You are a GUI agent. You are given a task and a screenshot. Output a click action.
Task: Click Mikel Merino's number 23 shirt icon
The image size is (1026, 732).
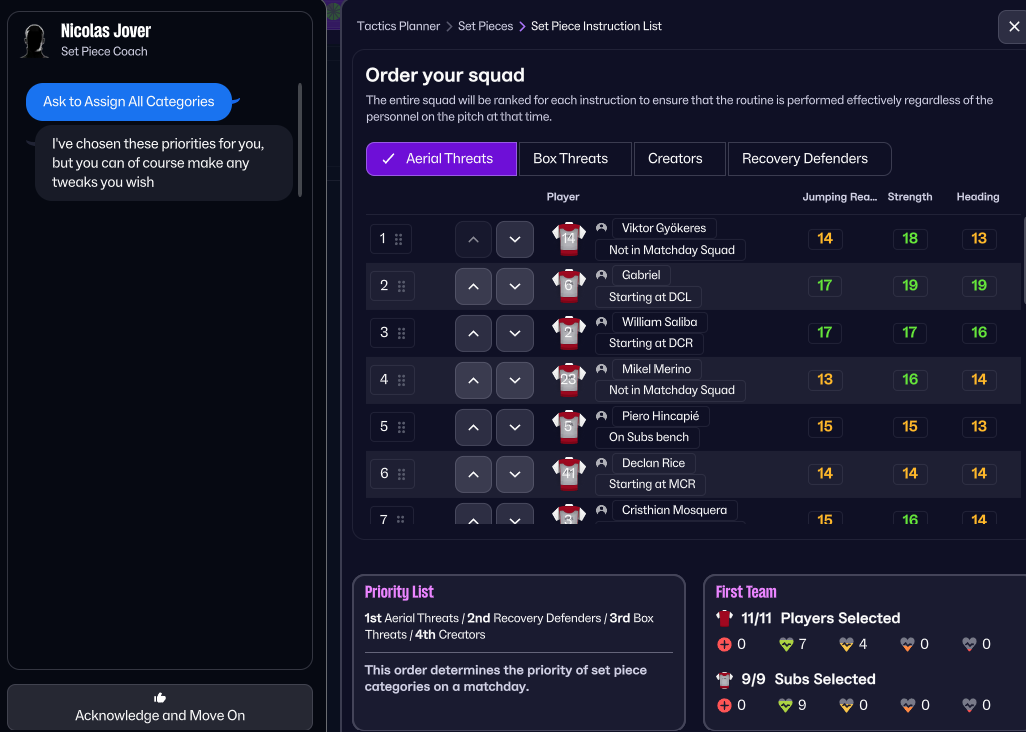click(569, 380)
